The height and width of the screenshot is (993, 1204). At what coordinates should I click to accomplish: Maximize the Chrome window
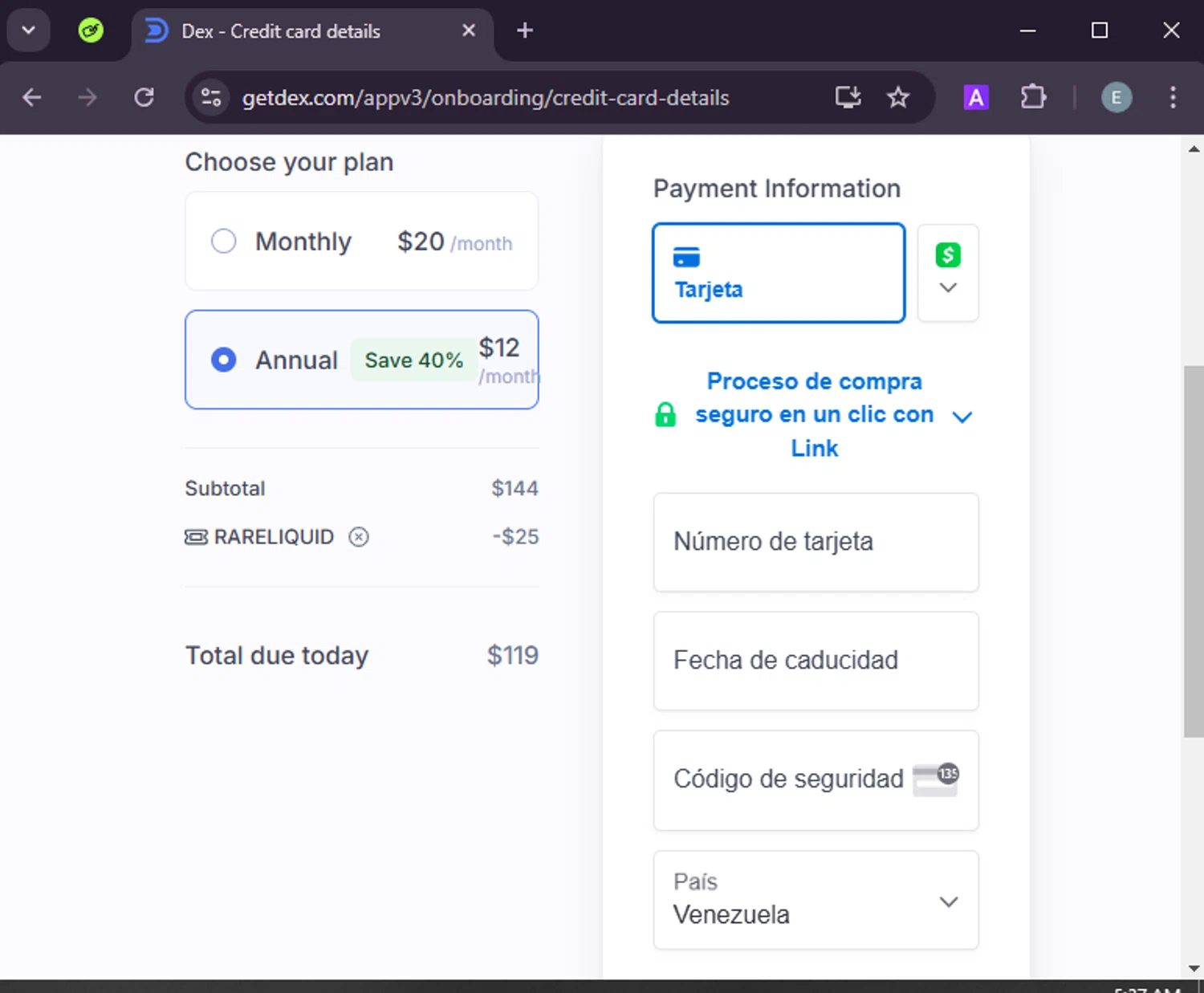click(1100, 31)
